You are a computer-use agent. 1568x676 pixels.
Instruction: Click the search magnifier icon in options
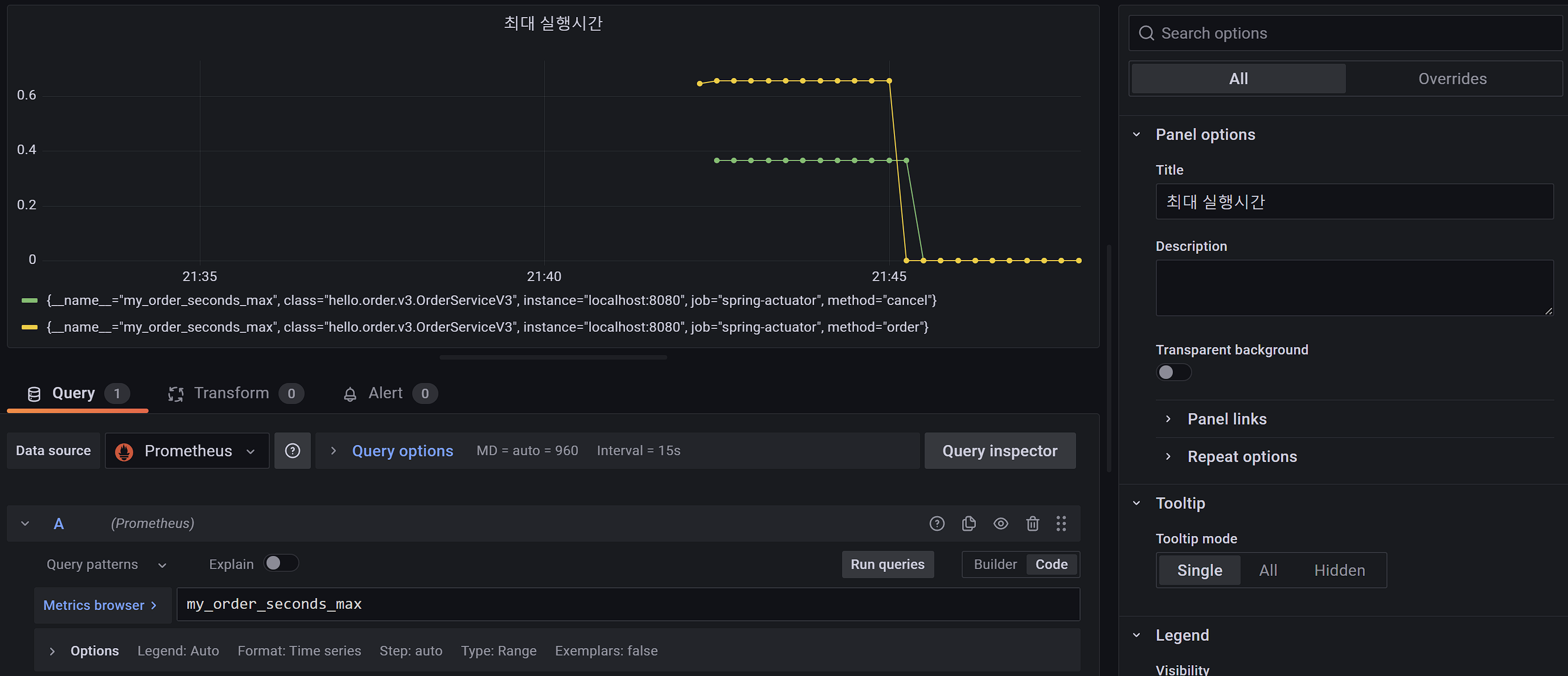click(x=1146, y=34)
